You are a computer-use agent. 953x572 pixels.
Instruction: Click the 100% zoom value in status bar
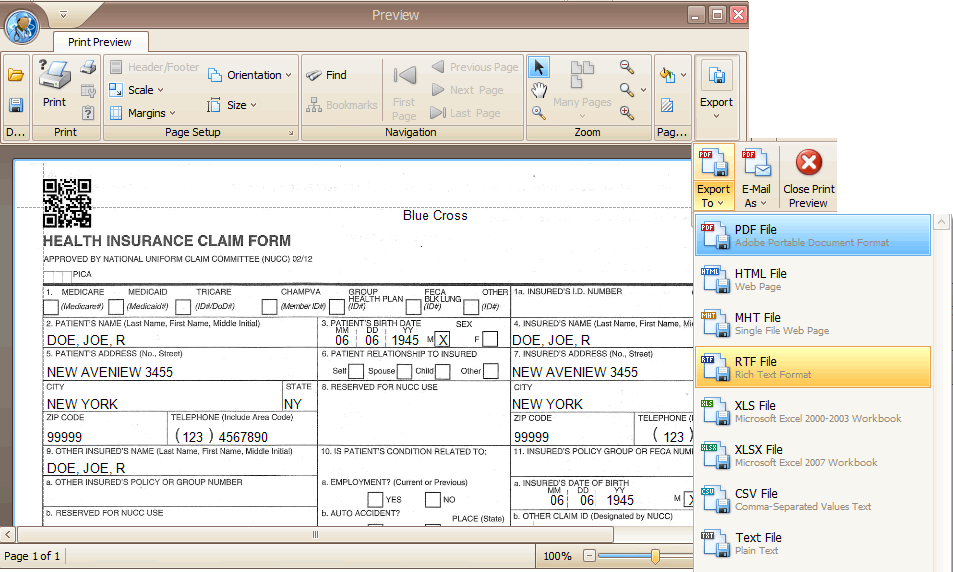coord(557,556)
